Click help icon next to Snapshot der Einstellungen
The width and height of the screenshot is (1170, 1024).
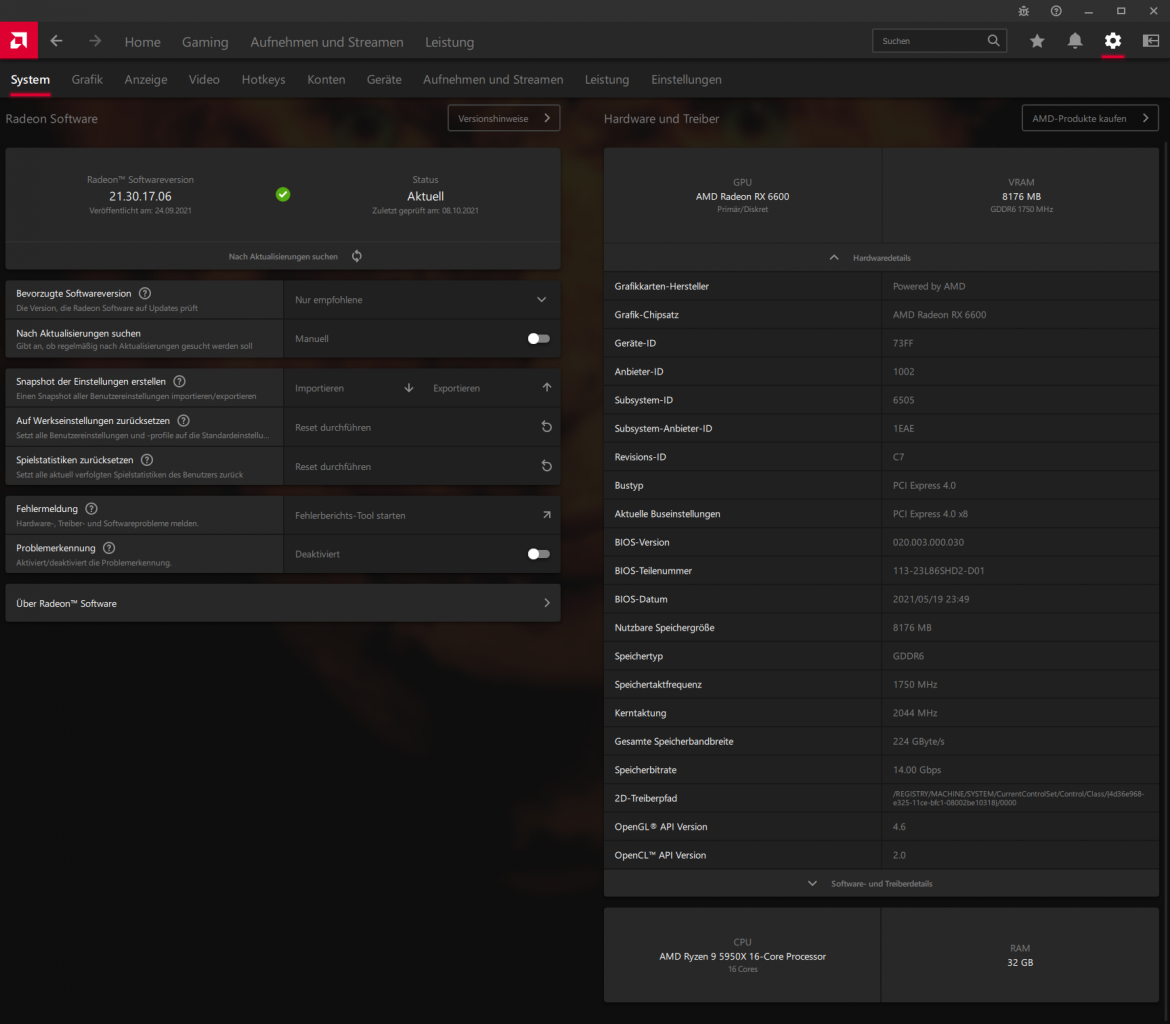point(179,381)
